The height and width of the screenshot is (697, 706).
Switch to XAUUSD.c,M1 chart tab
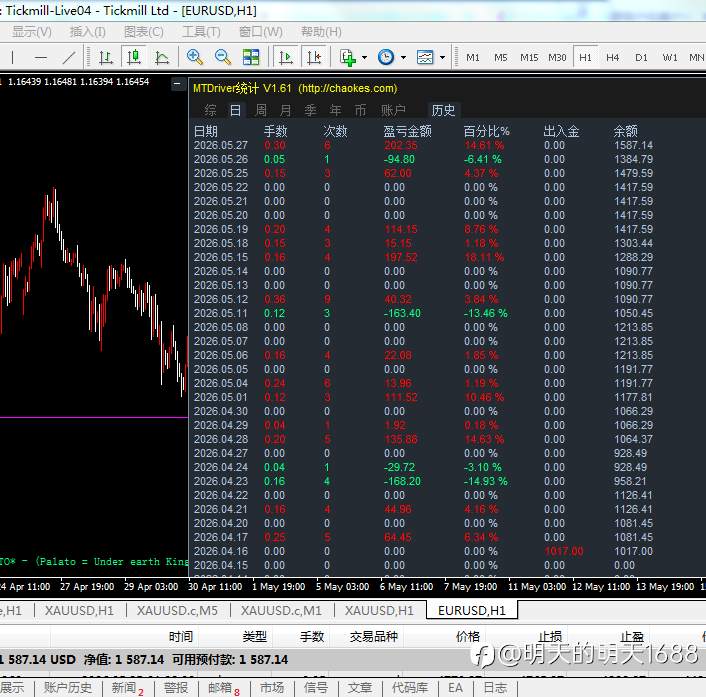281,611
